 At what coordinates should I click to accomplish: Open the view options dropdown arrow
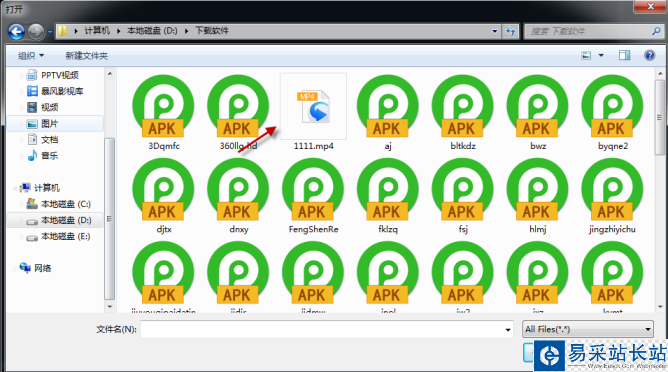point(601,55)
